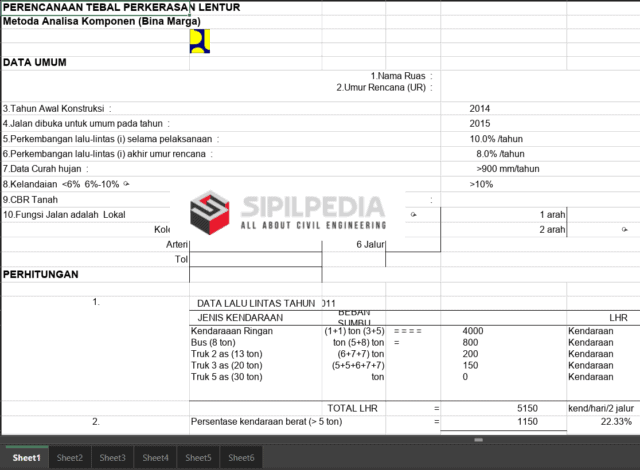The height and width of the screenshot is (470, 640).
Task: Switch to the Sheet2 tab
Action: [x=70, y=458]
